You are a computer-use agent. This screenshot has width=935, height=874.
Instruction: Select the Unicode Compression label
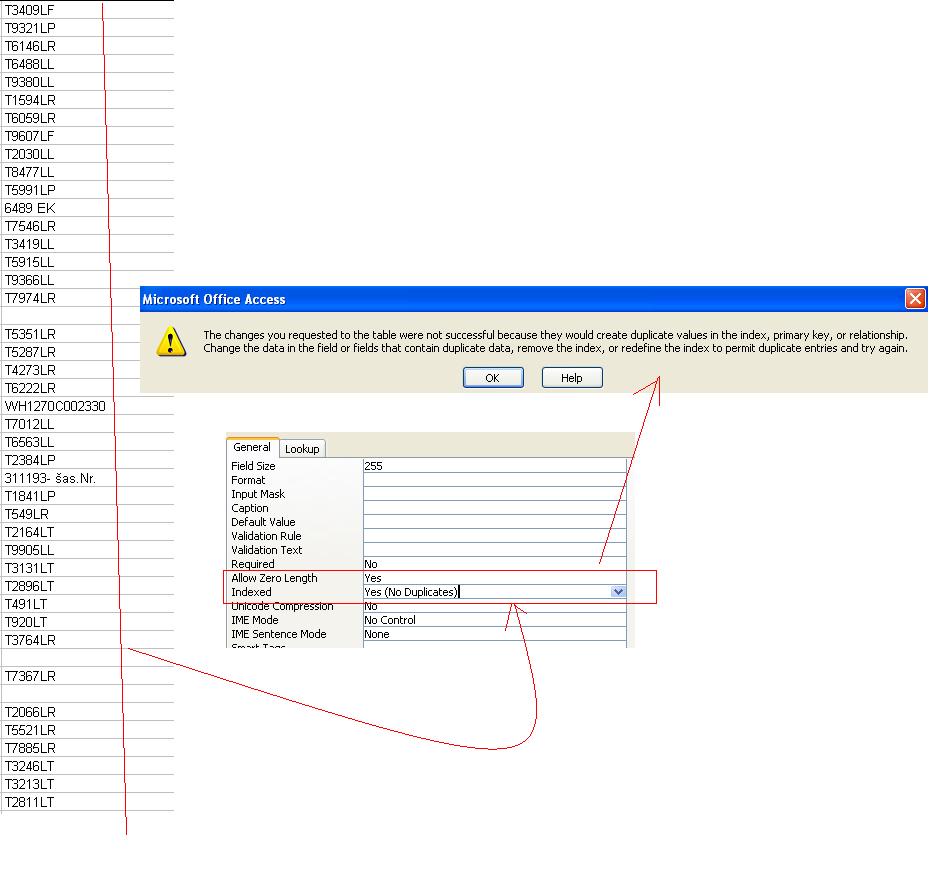pos(282,606)
